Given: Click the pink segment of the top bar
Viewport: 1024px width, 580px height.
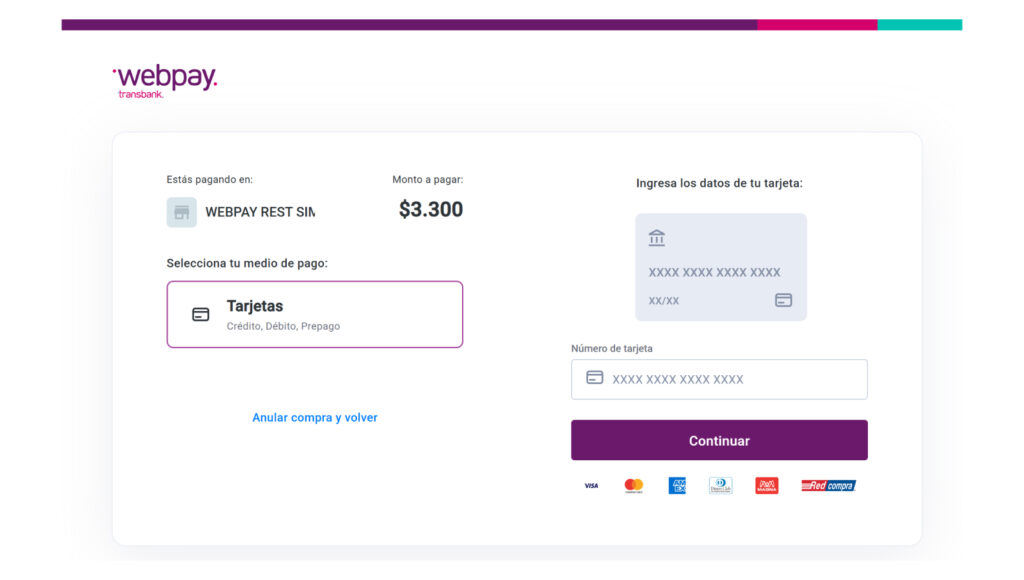Looking at the screenshot, I should (x=817, y=25).
